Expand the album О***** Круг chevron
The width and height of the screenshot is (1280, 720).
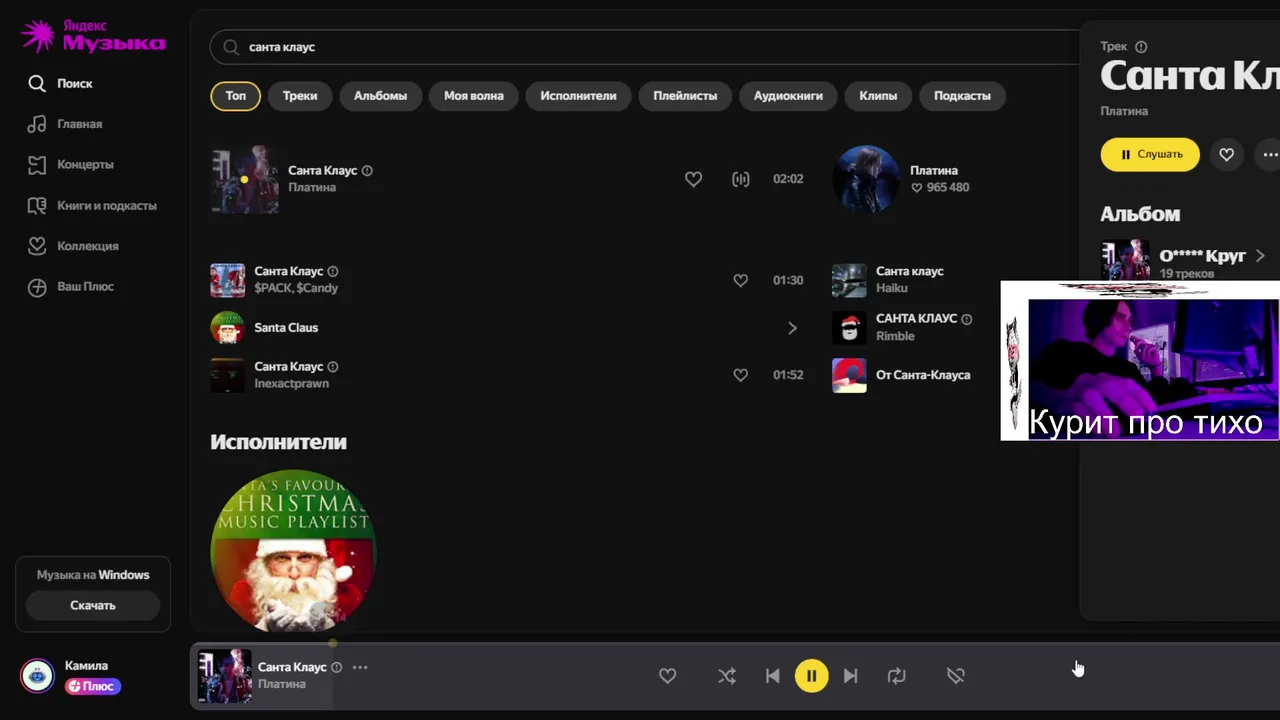(1260, 256)
